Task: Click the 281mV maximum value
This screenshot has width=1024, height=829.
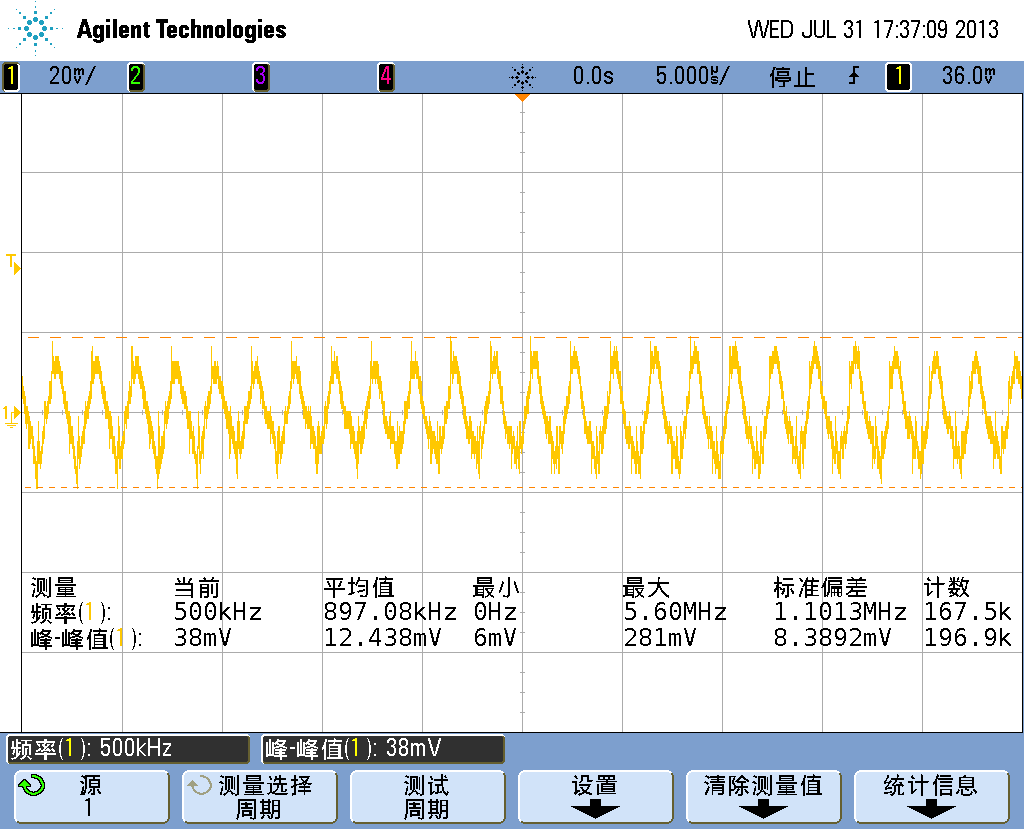Action: click(x=660, y=638)
